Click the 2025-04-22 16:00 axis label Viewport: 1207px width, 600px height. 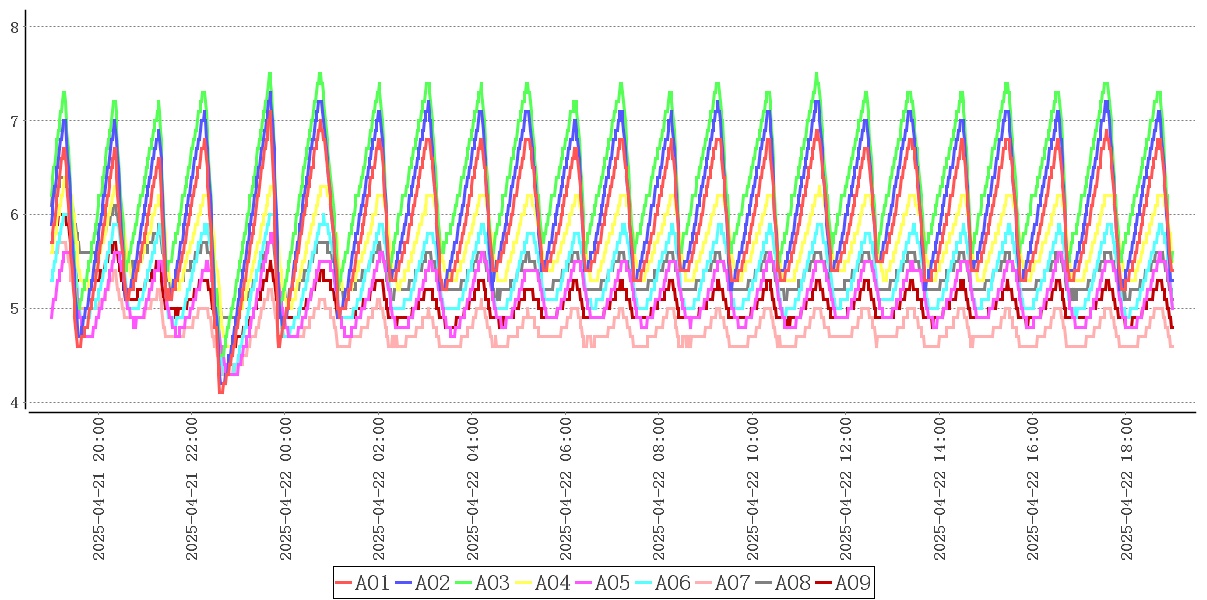[x=1033, y=489]
